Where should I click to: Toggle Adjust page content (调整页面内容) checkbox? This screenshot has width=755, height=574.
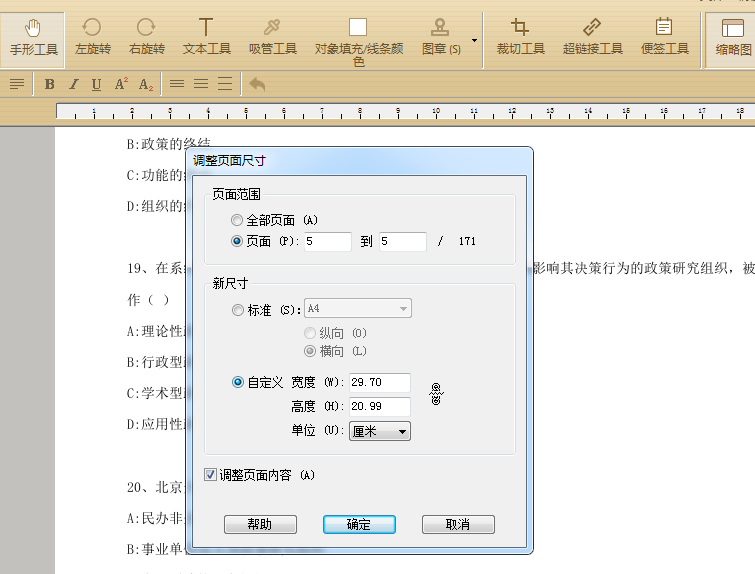click(x=210, y=475)
